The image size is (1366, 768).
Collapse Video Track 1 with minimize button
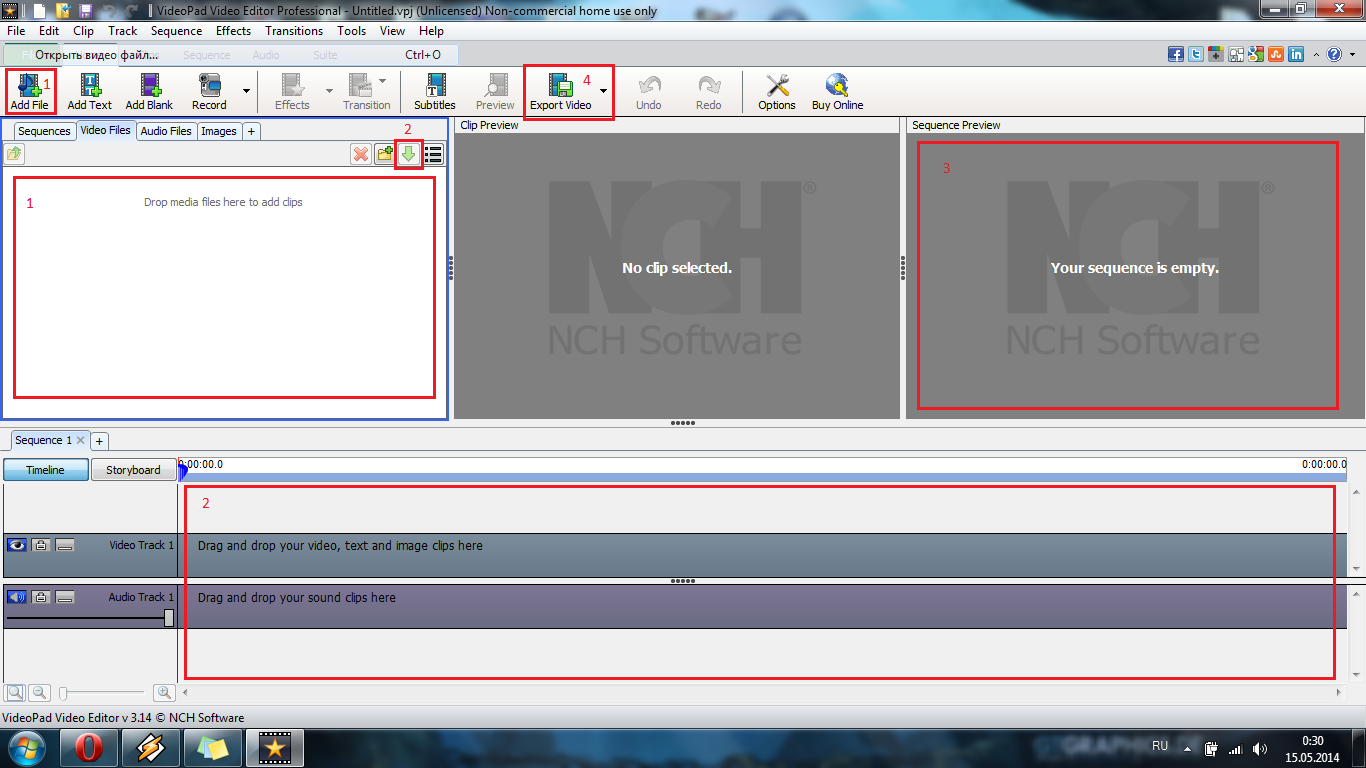click(65, 545)
